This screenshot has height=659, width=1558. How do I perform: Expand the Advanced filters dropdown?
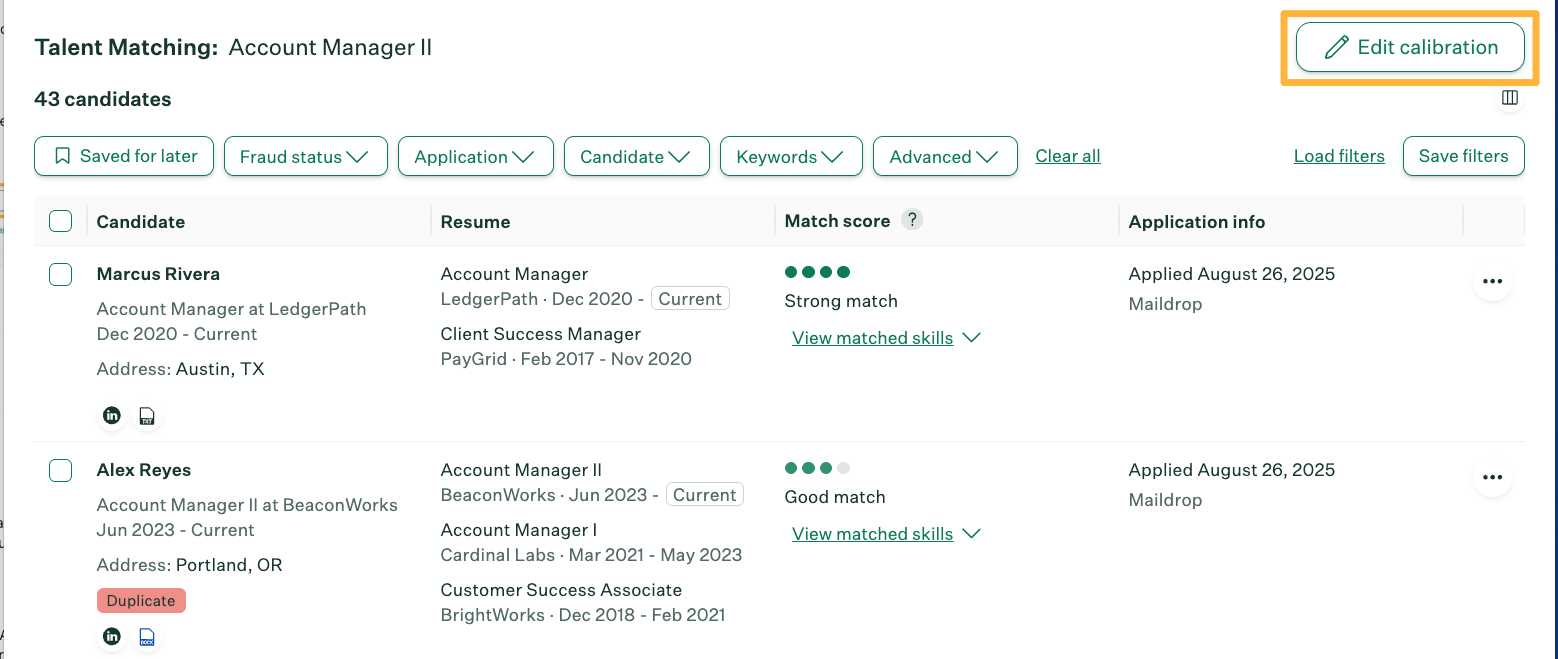(x=944, y=156)
